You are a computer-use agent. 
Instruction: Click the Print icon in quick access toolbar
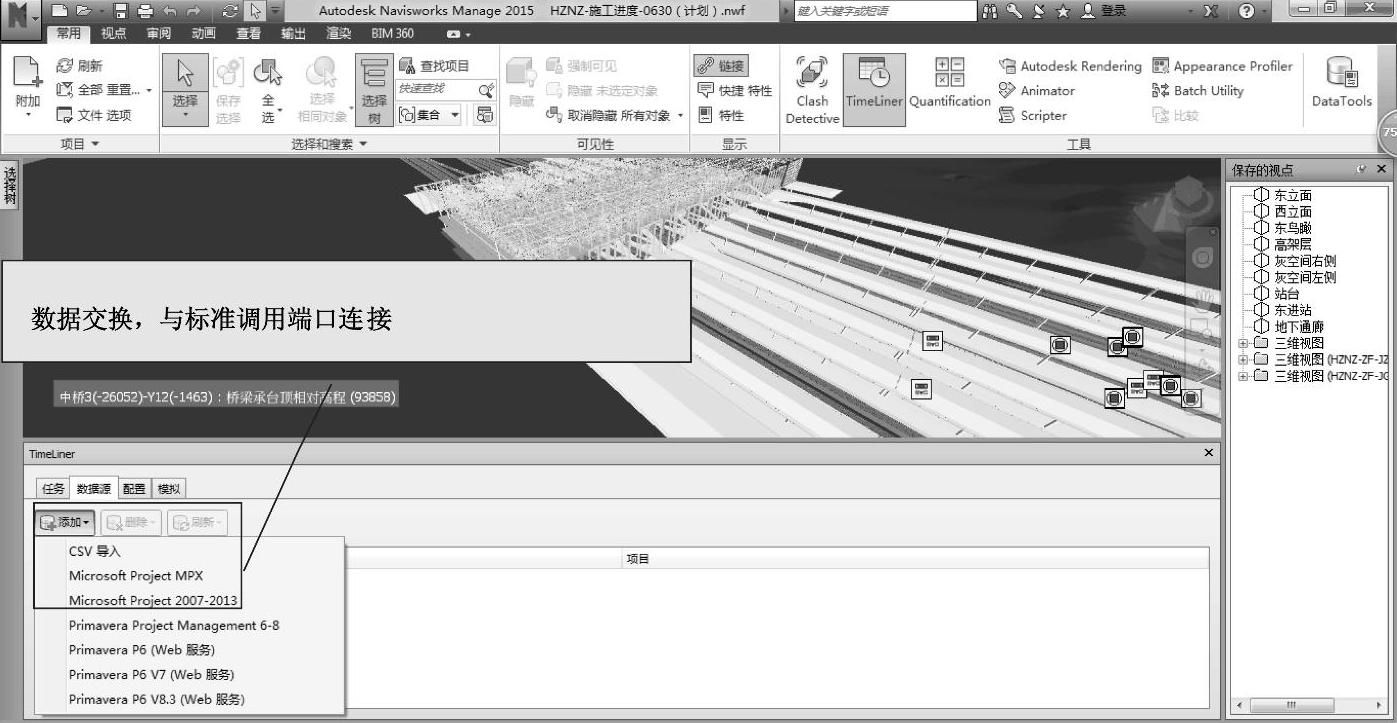pos(145,11)
